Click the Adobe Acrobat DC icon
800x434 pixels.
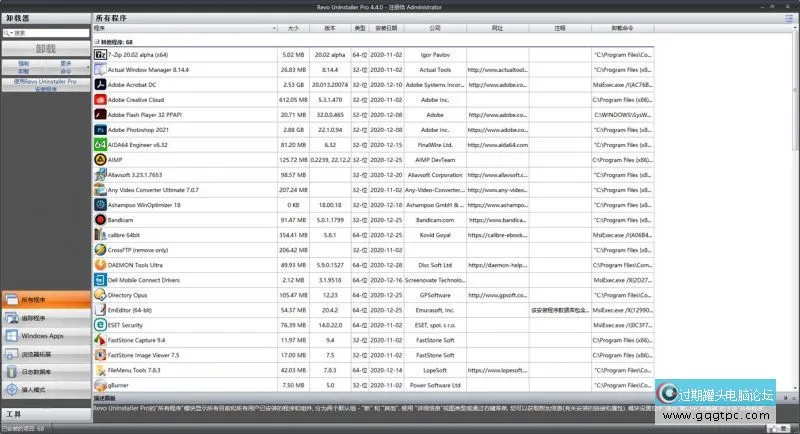pyautogui.click(x=100, y=85)
